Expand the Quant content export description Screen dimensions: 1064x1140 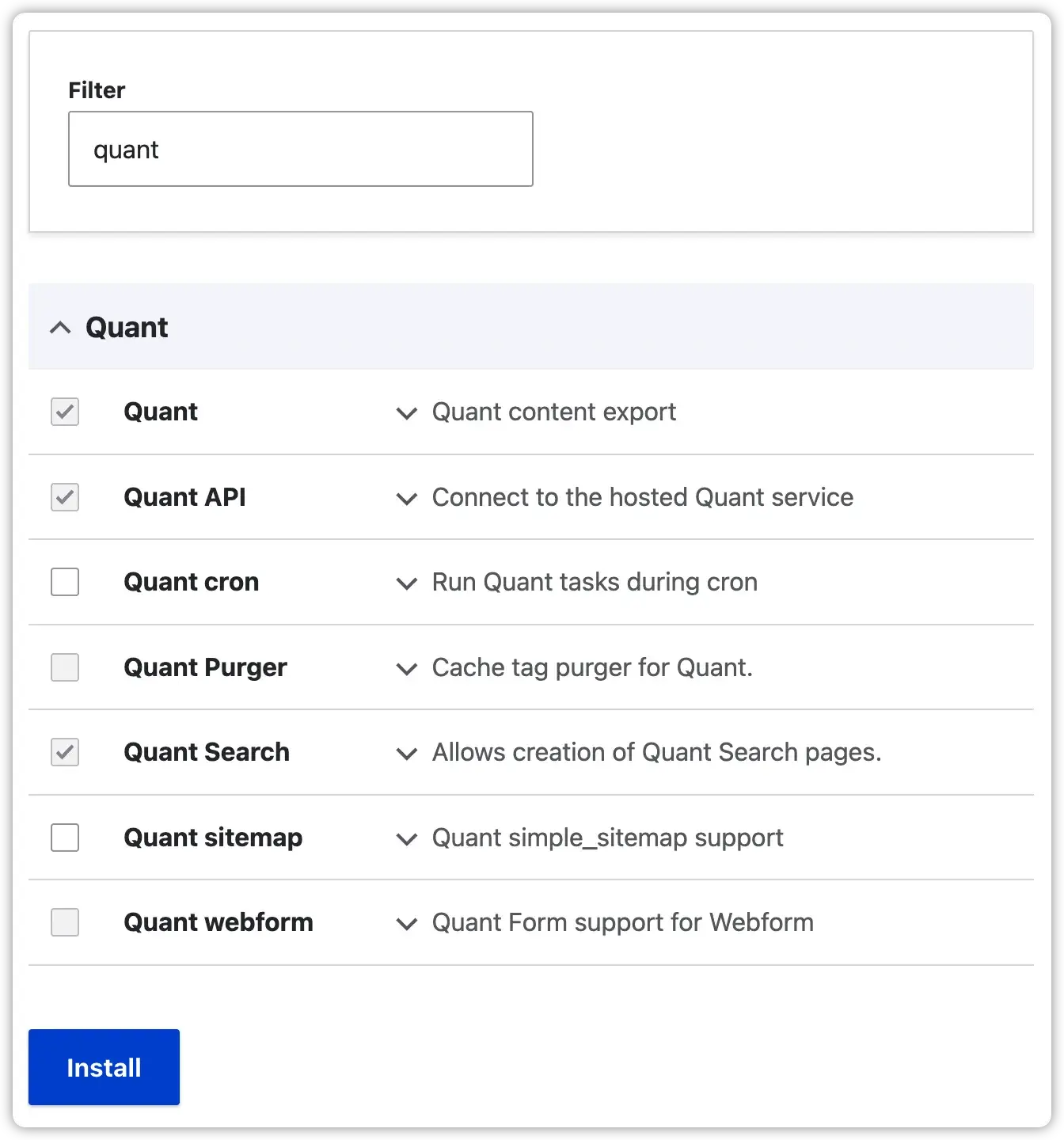tap(405, 413)
